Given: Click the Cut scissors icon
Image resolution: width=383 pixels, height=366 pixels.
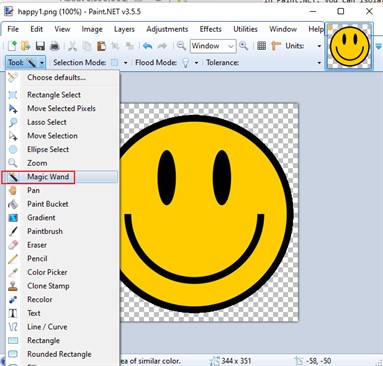Looking at the screenshot, I should coord(72,46).
